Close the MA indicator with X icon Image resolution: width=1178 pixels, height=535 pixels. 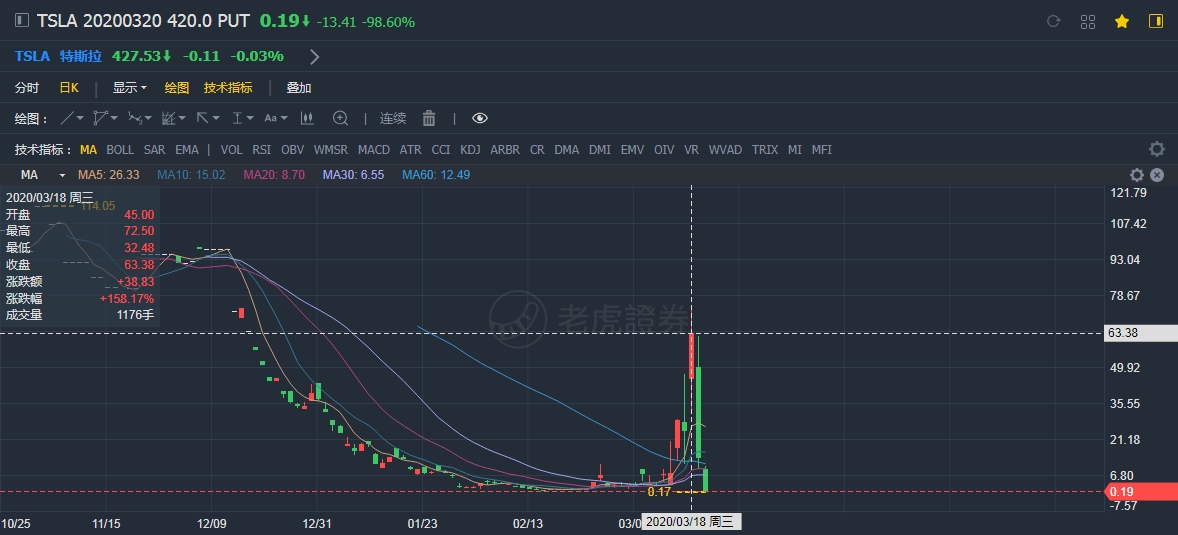[1157, 175]
